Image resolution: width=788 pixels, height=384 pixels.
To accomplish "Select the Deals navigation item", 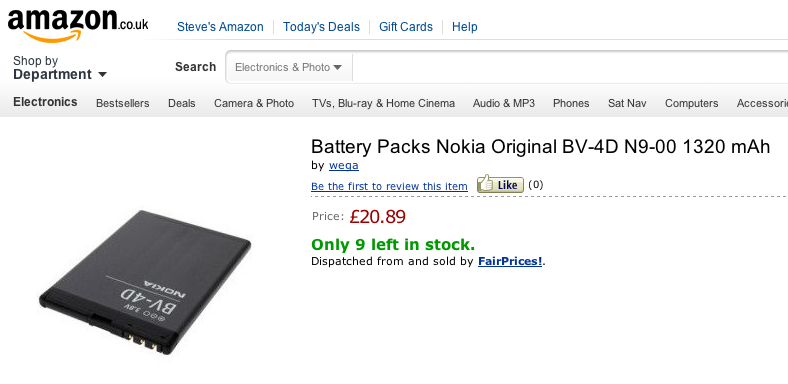I will (x=181, y=103).
